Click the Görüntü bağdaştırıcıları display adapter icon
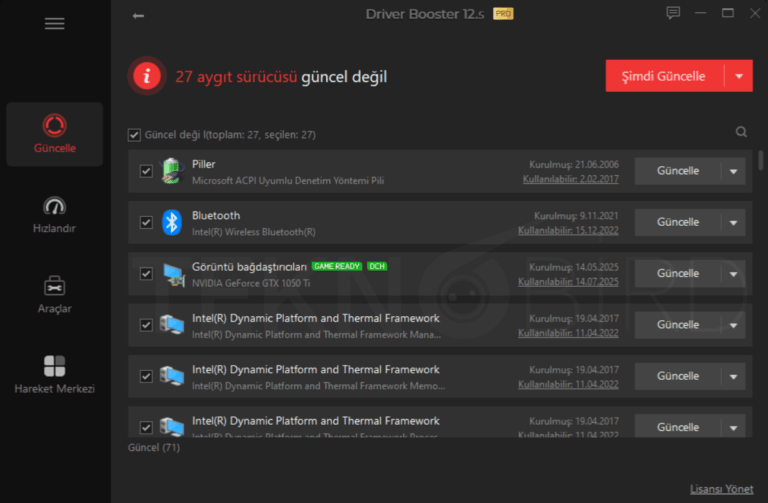This screenshot has width=768, height=503. [x=171, y=273]
